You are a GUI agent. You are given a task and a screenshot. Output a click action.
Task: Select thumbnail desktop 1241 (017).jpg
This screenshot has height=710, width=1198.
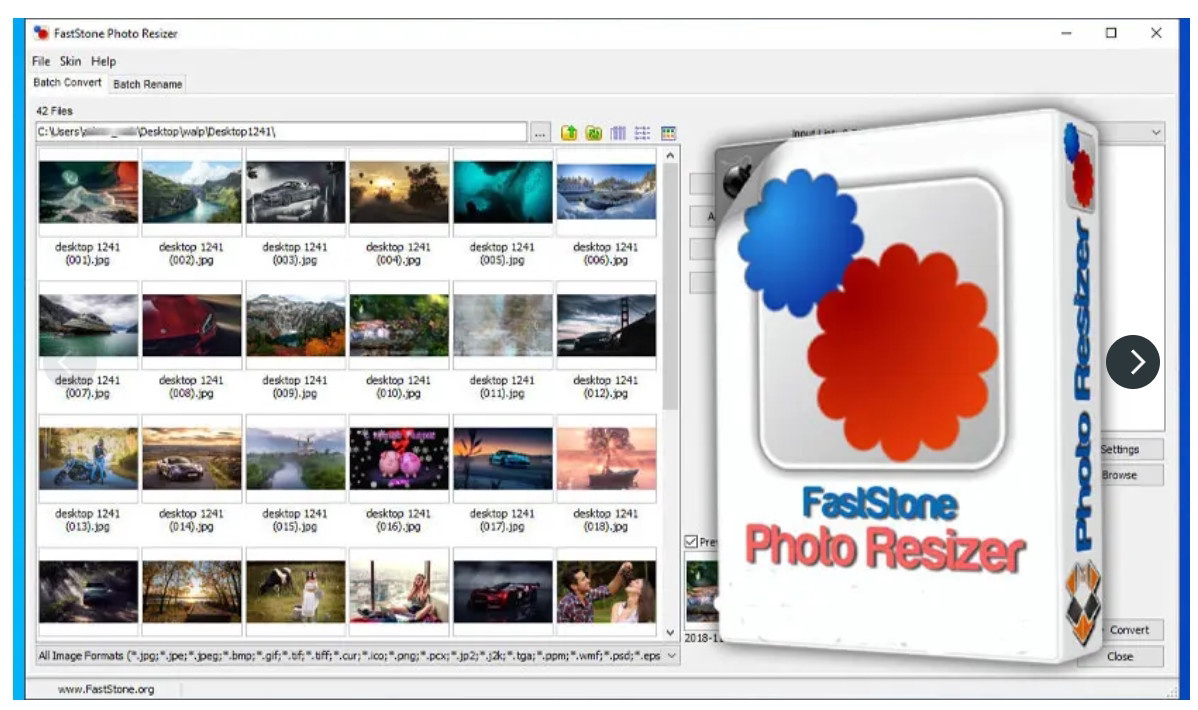pyautogui.click(x=503, y=459)
